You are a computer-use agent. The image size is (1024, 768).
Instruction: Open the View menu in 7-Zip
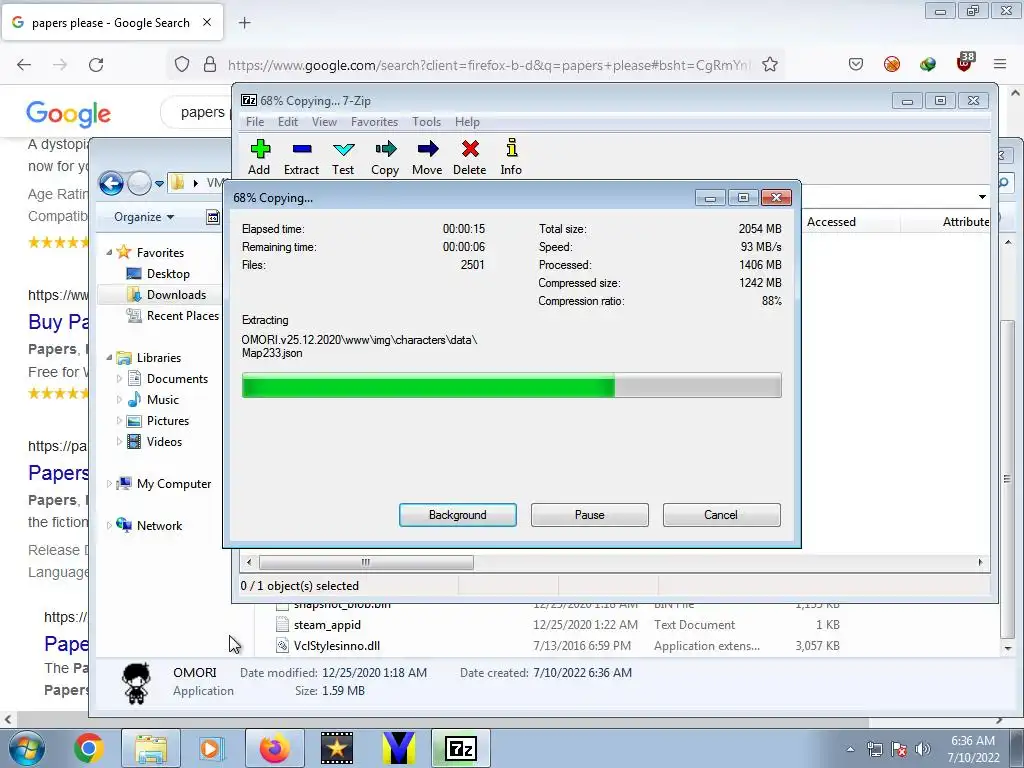[x=324, y=121]
